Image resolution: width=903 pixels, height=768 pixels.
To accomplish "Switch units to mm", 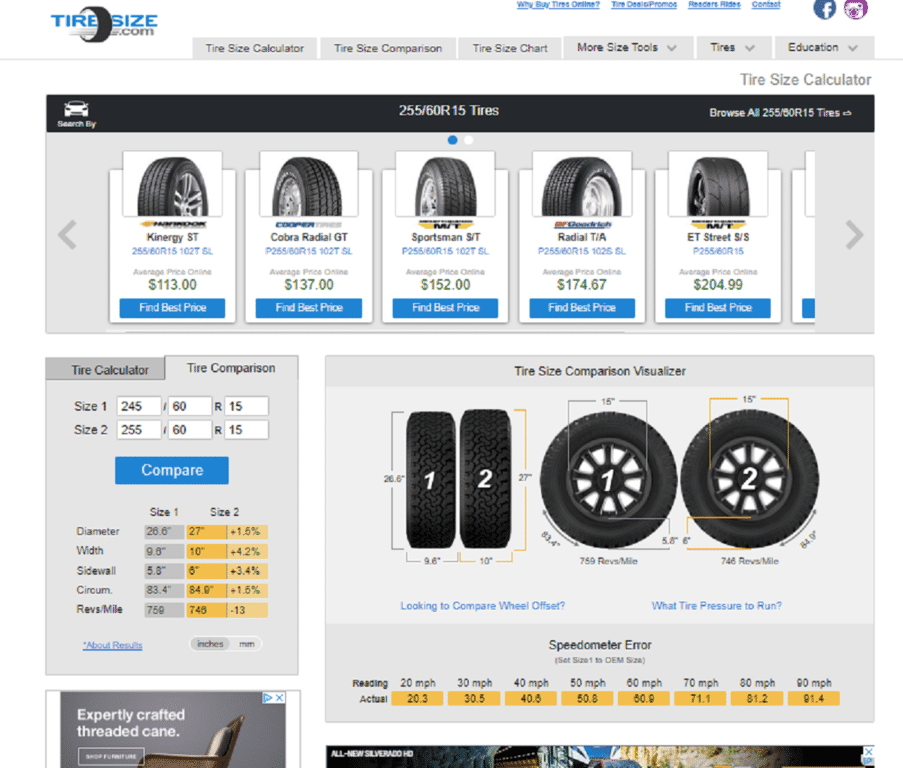I will coord(246,644).
